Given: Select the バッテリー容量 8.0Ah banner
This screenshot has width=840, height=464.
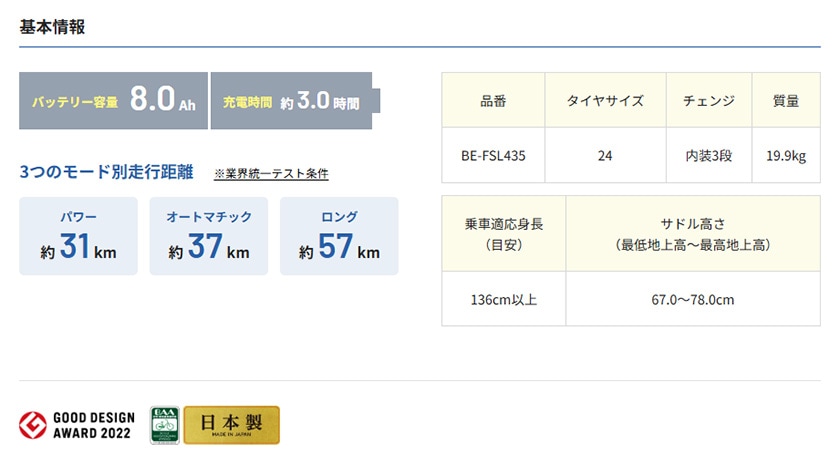Looking at the screenshot, I should [x=113, y=101].
